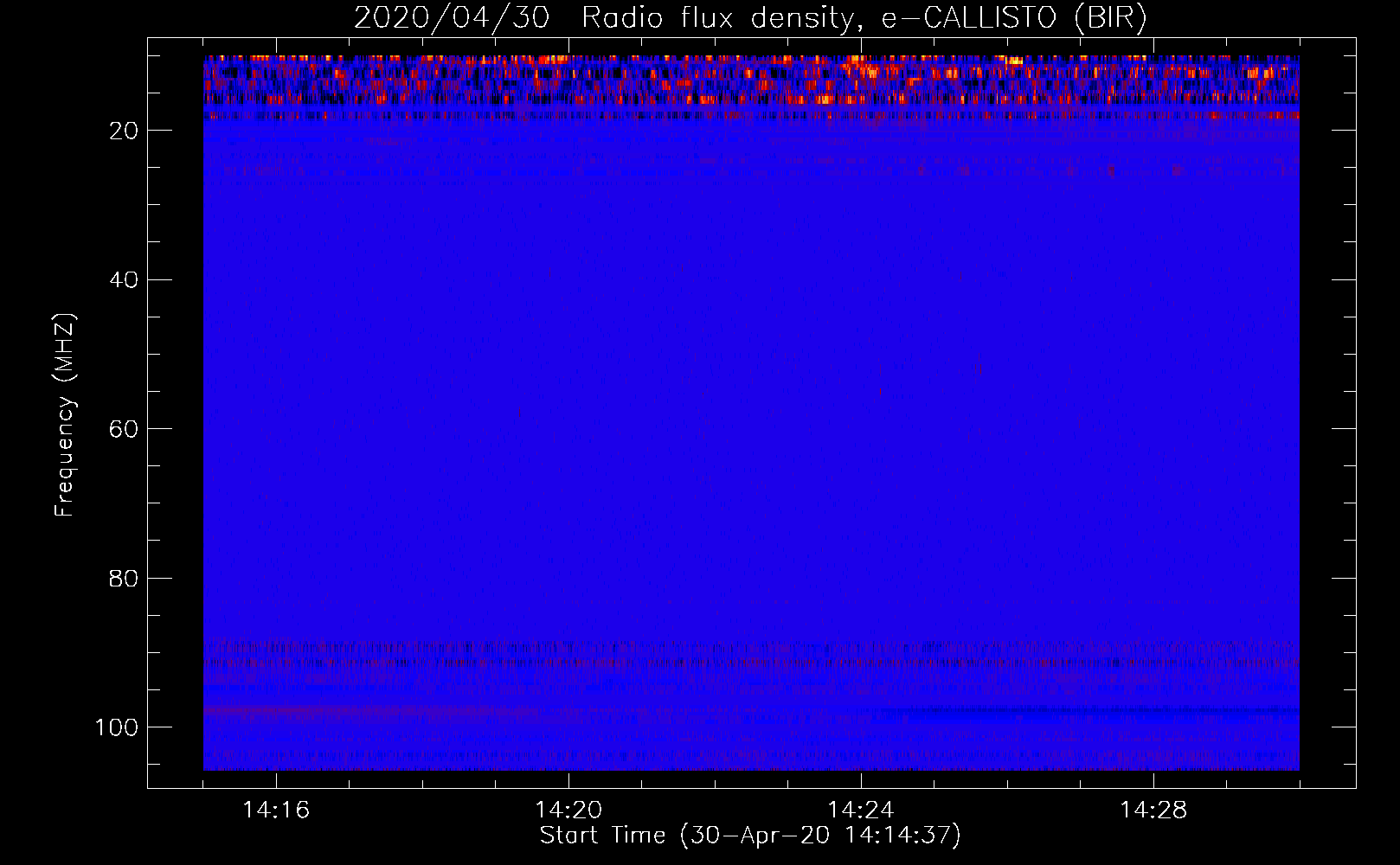The image size is (1400, 865).
Task: Click the '14:20' time tick label
Action: pos(568,810)
